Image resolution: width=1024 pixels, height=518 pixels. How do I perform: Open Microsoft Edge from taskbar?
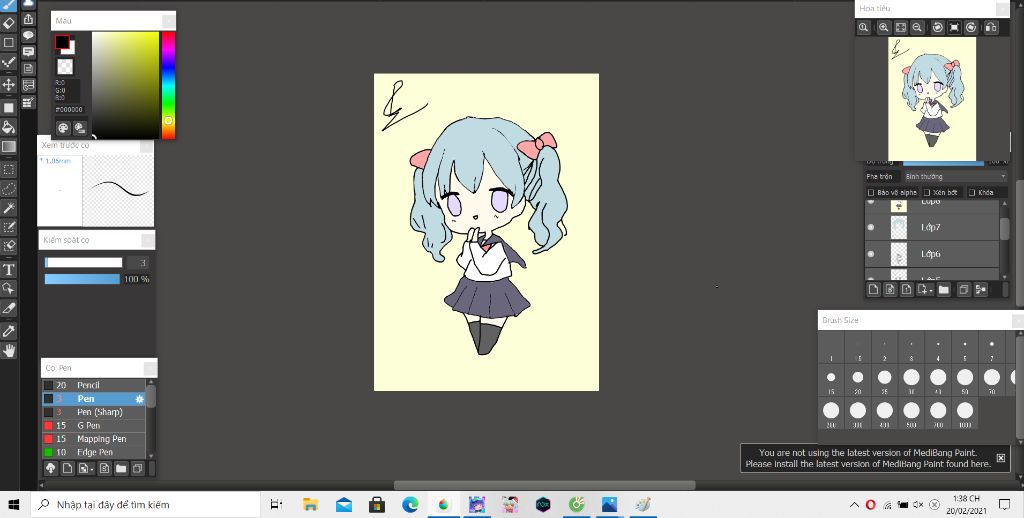point(410,504)
